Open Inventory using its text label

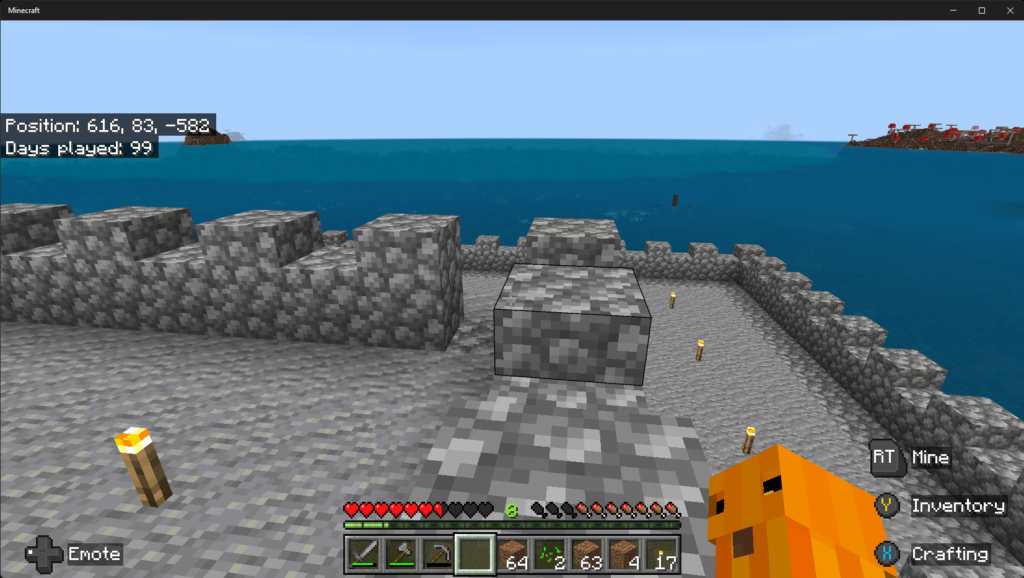pos(957,506)
